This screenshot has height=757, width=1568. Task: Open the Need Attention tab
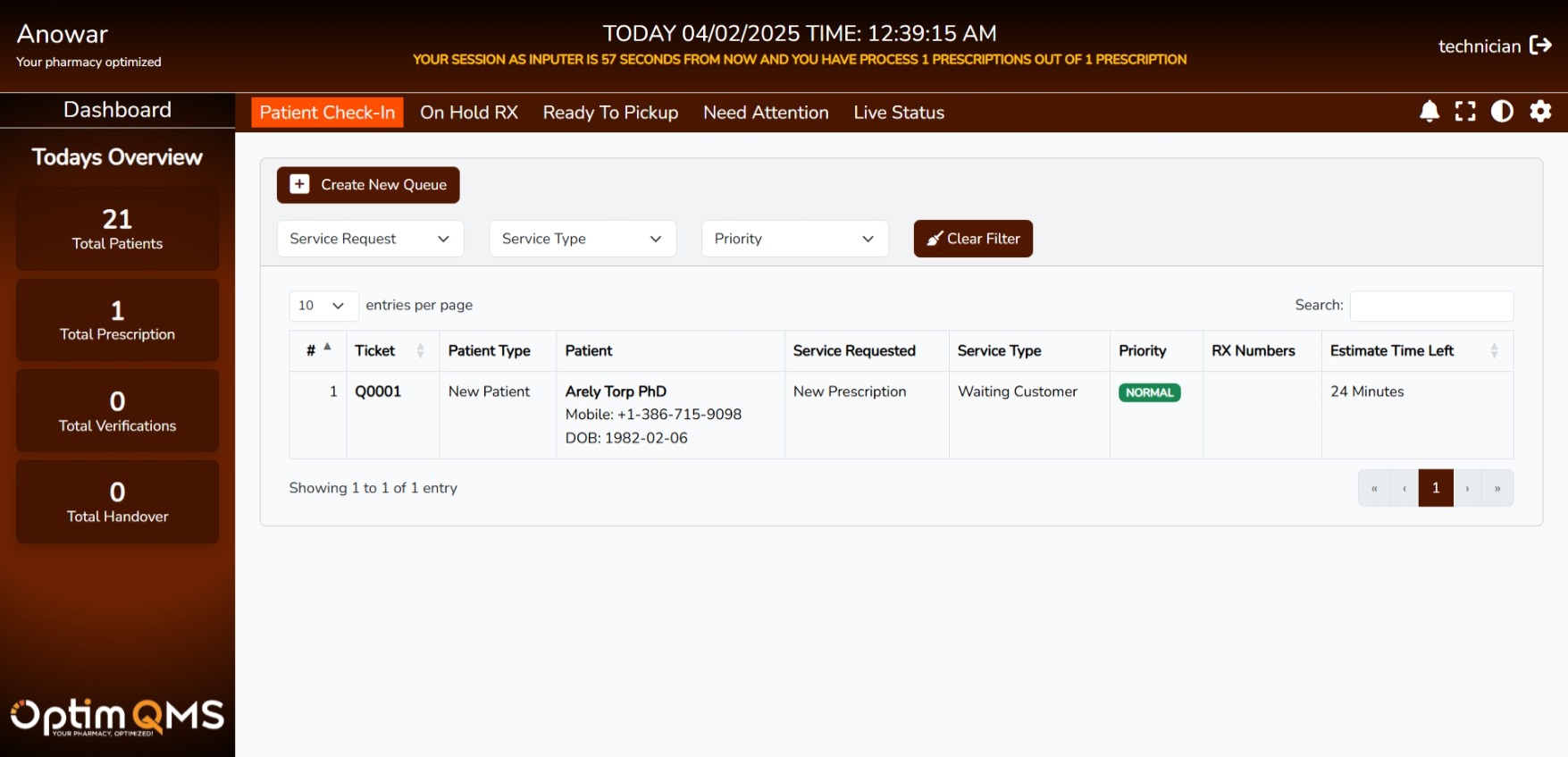coord(766,113)
